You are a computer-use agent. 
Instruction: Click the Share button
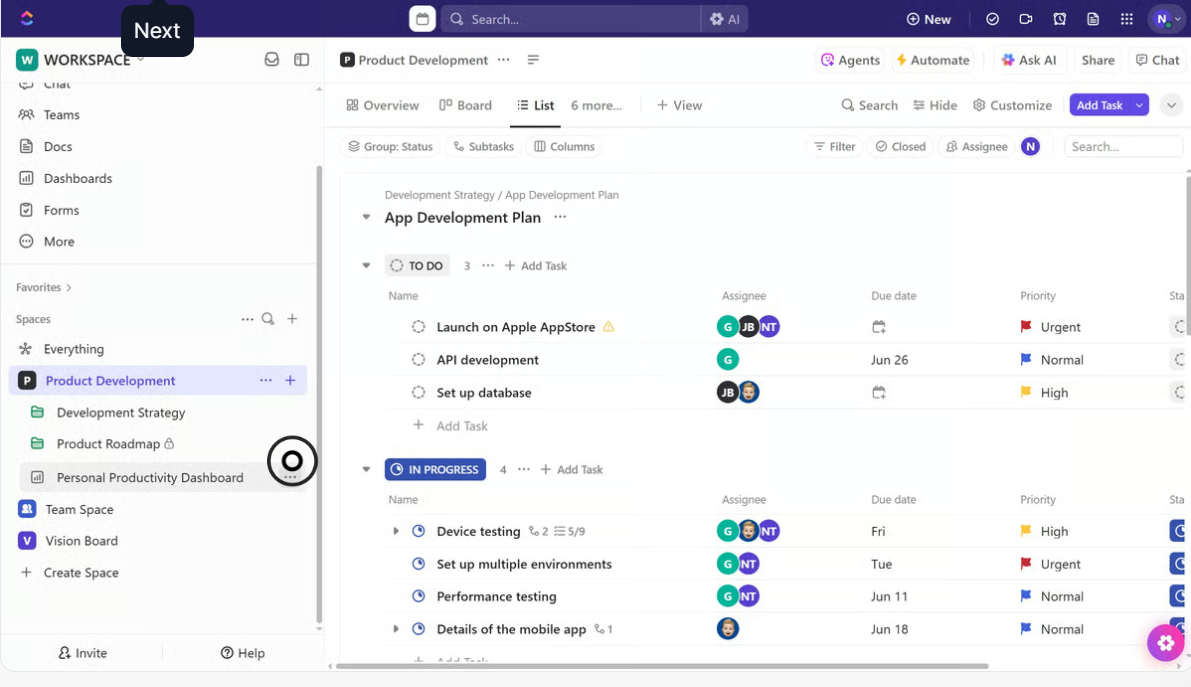(1098, 60)
